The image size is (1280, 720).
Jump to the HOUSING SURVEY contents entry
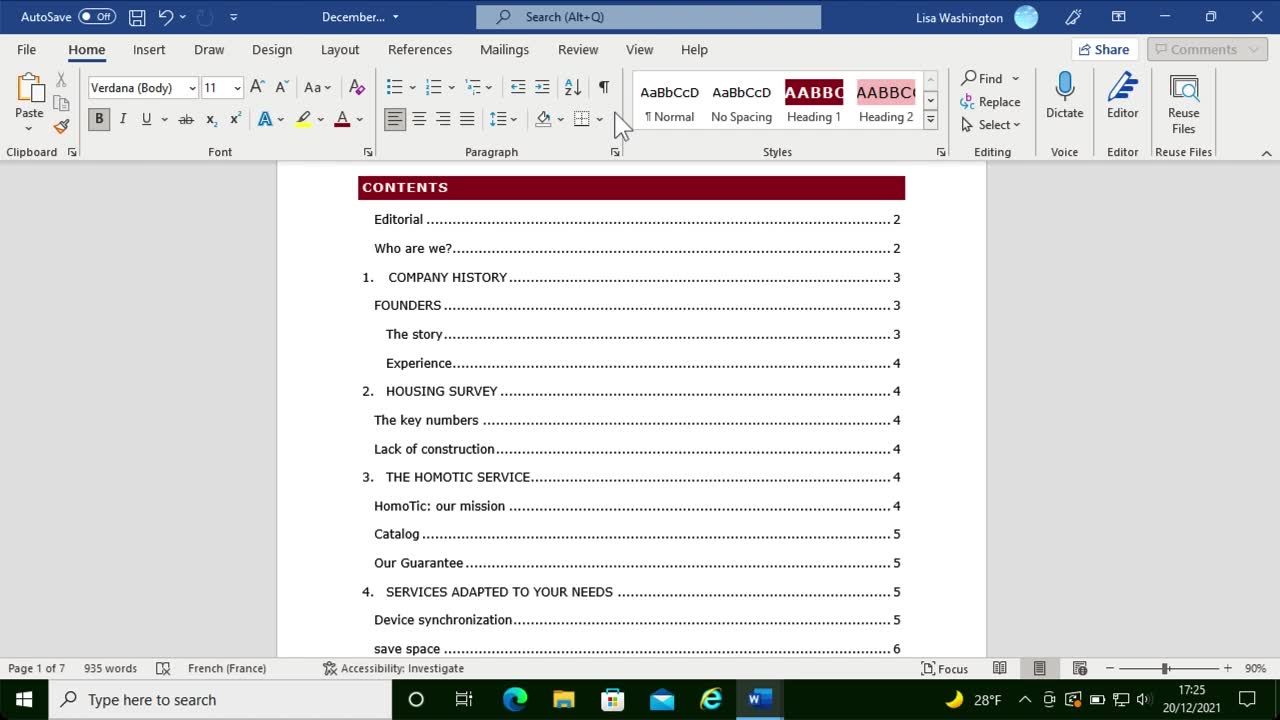click(x=441, y=391)
